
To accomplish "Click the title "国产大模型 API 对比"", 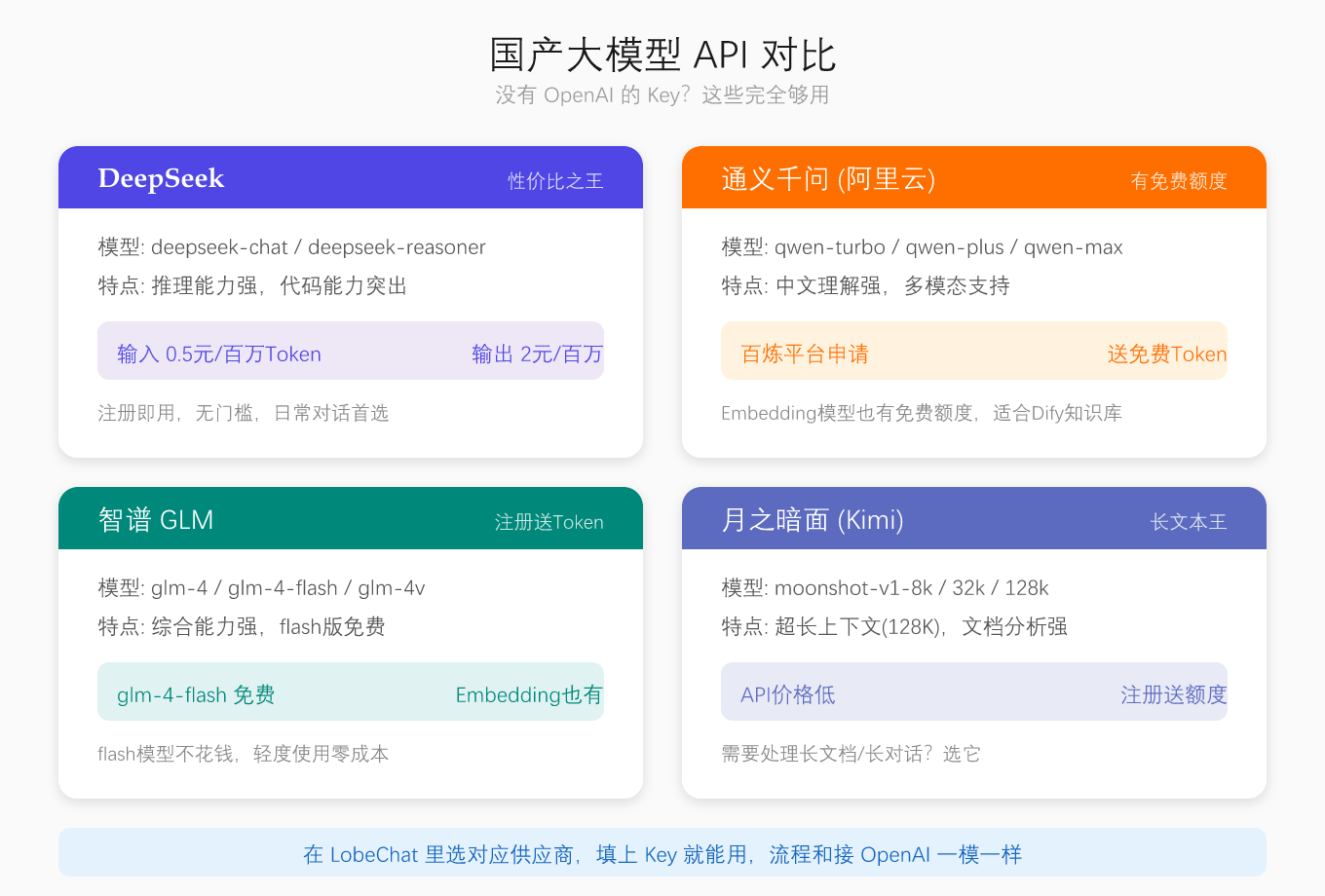I will 662,55.
